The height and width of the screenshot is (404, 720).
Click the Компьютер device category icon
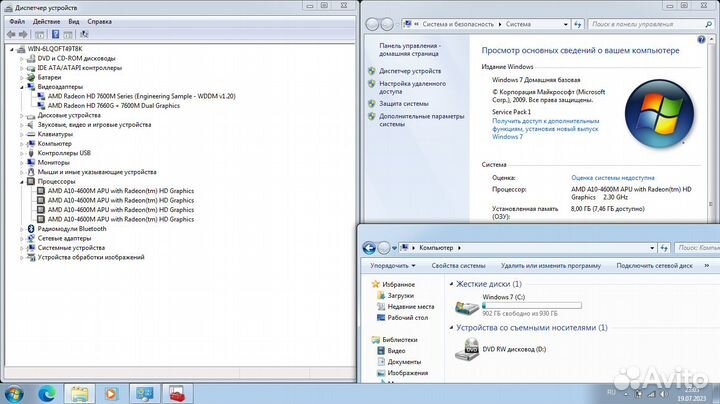31,144
